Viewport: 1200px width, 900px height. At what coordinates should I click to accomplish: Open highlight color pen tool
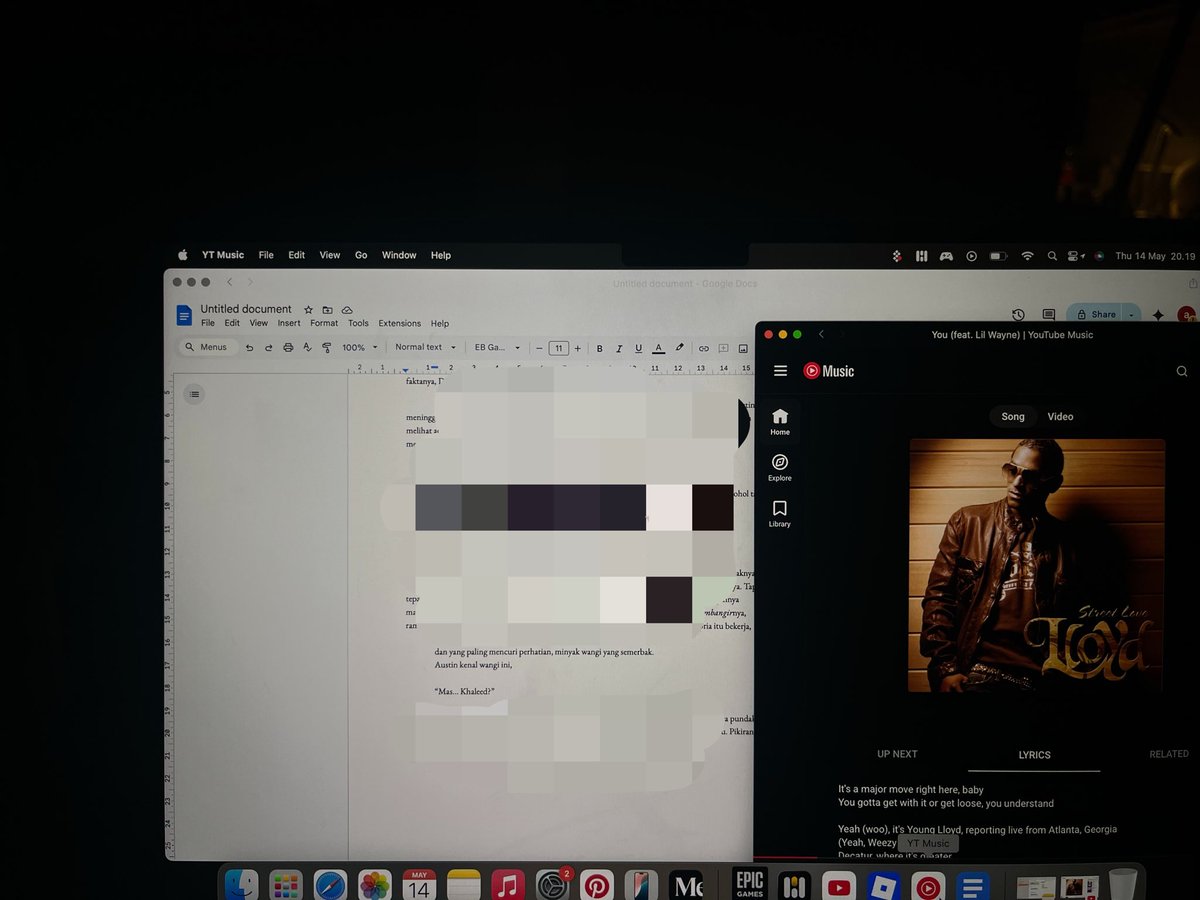679,348
